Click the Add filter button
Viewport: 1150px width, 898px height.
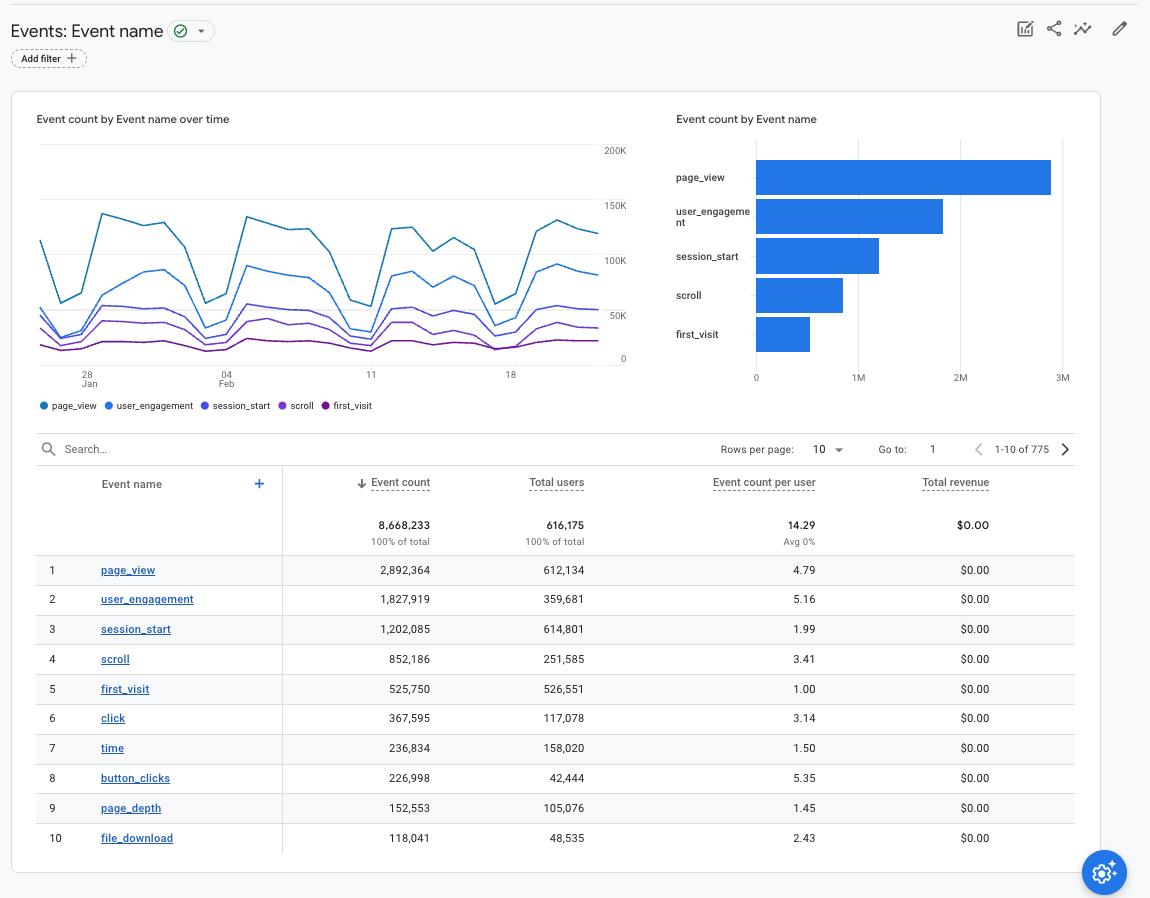(x=48, y=58)
